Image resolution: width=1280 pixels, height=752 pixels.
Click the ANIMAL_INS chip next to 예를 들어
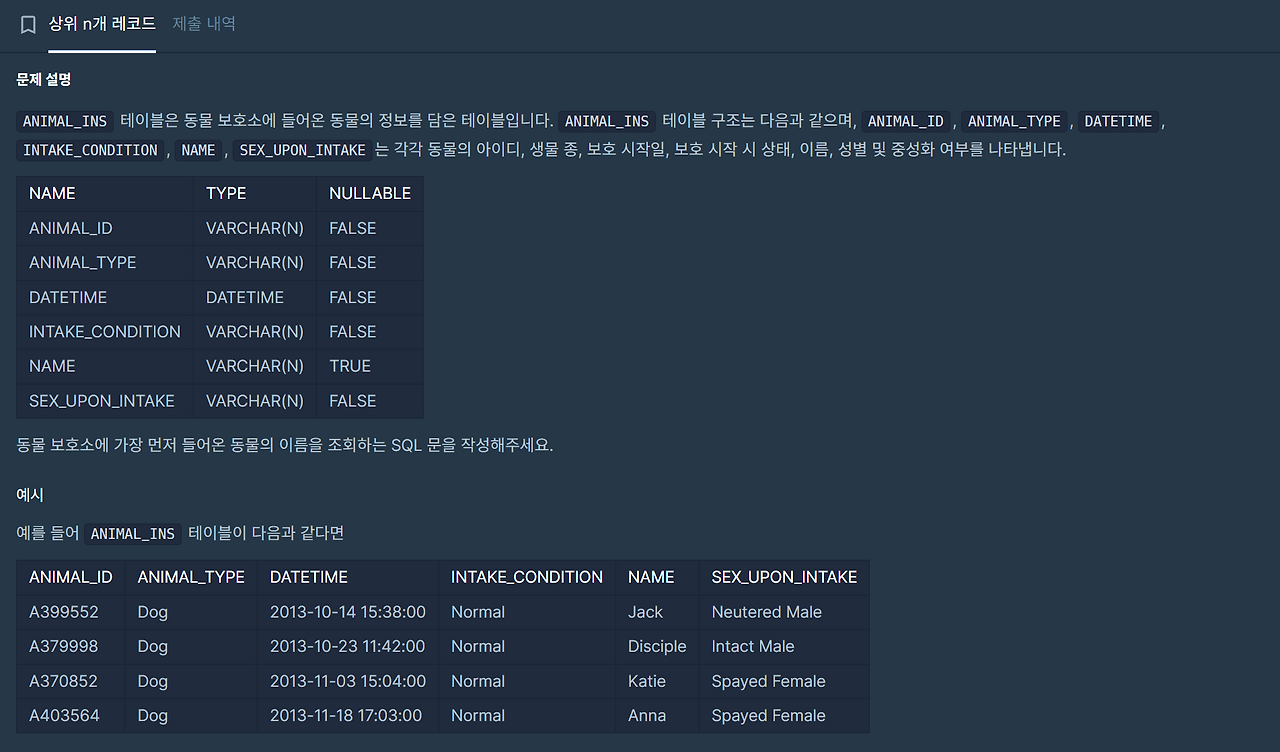point(132,533)
